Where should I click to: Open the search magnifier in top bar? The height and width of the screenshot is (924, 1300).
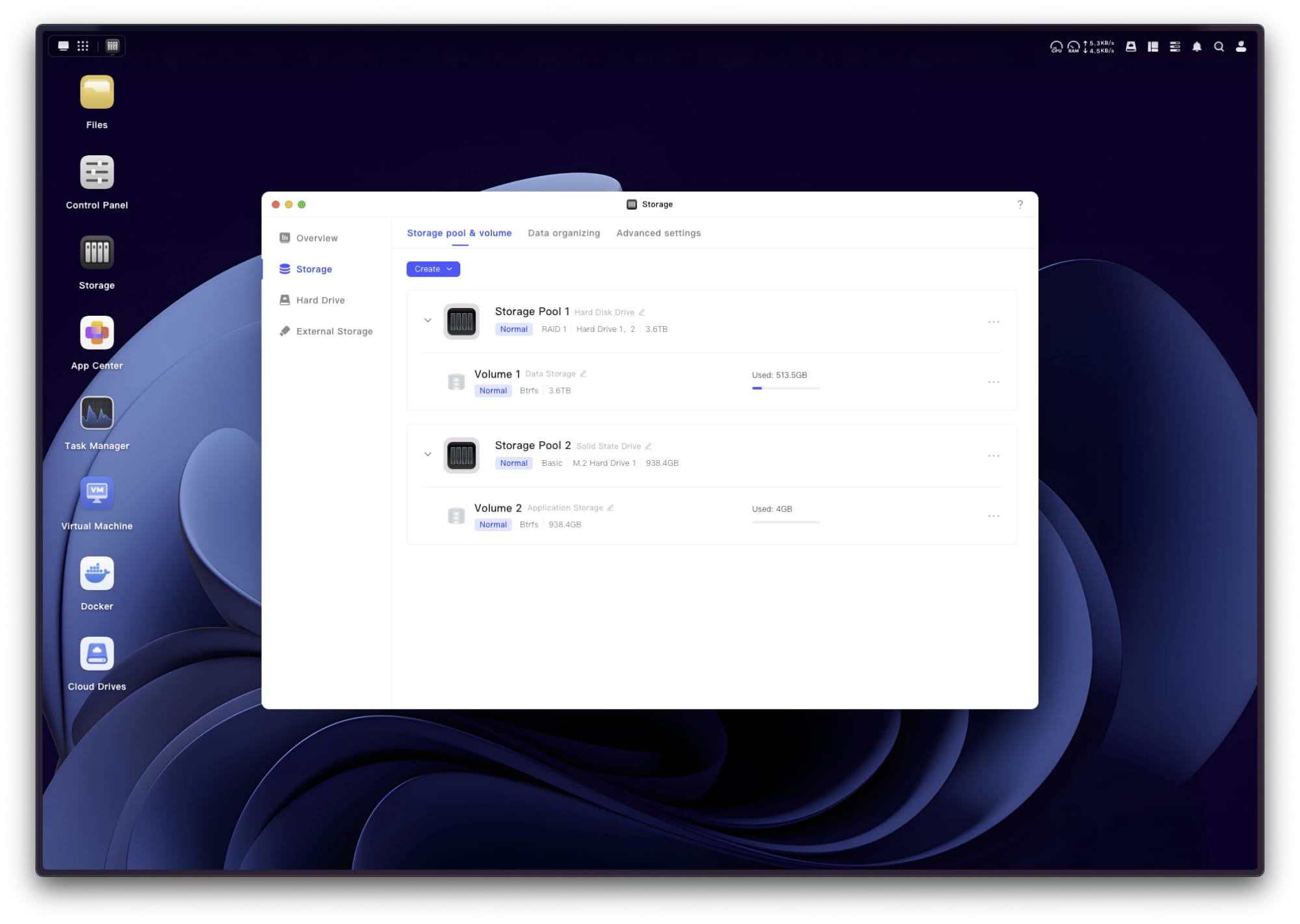coord(1219,46)
